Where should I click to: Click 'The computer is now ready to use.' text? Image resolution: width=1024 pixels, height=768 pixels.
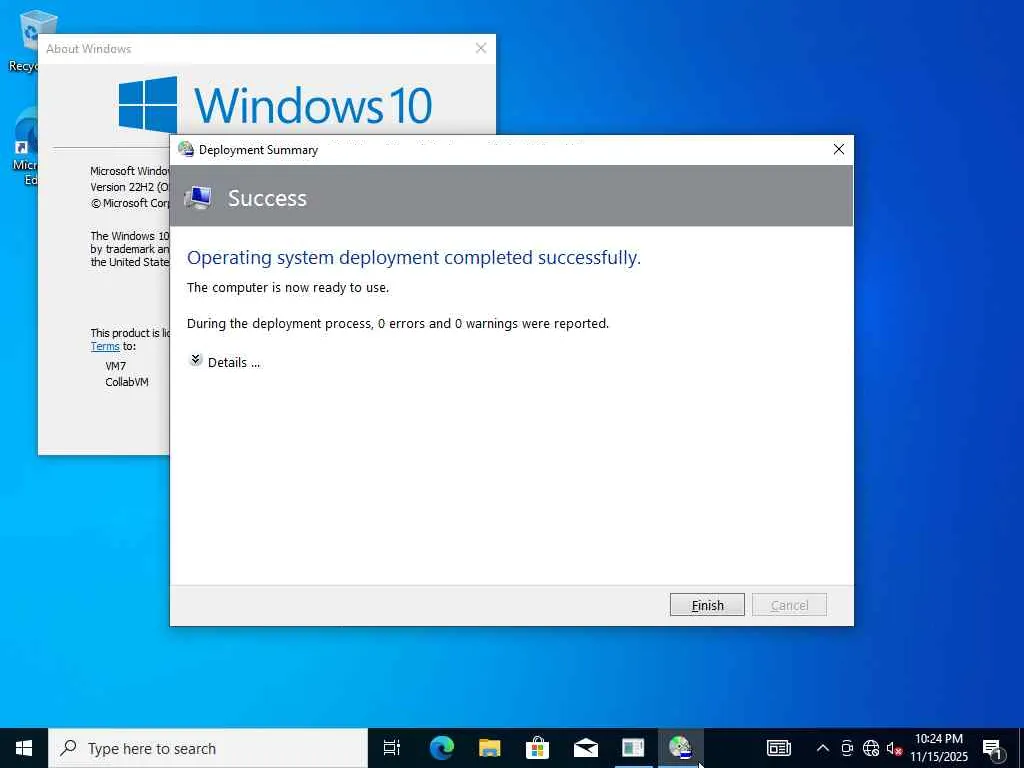(x=287, y=287)
